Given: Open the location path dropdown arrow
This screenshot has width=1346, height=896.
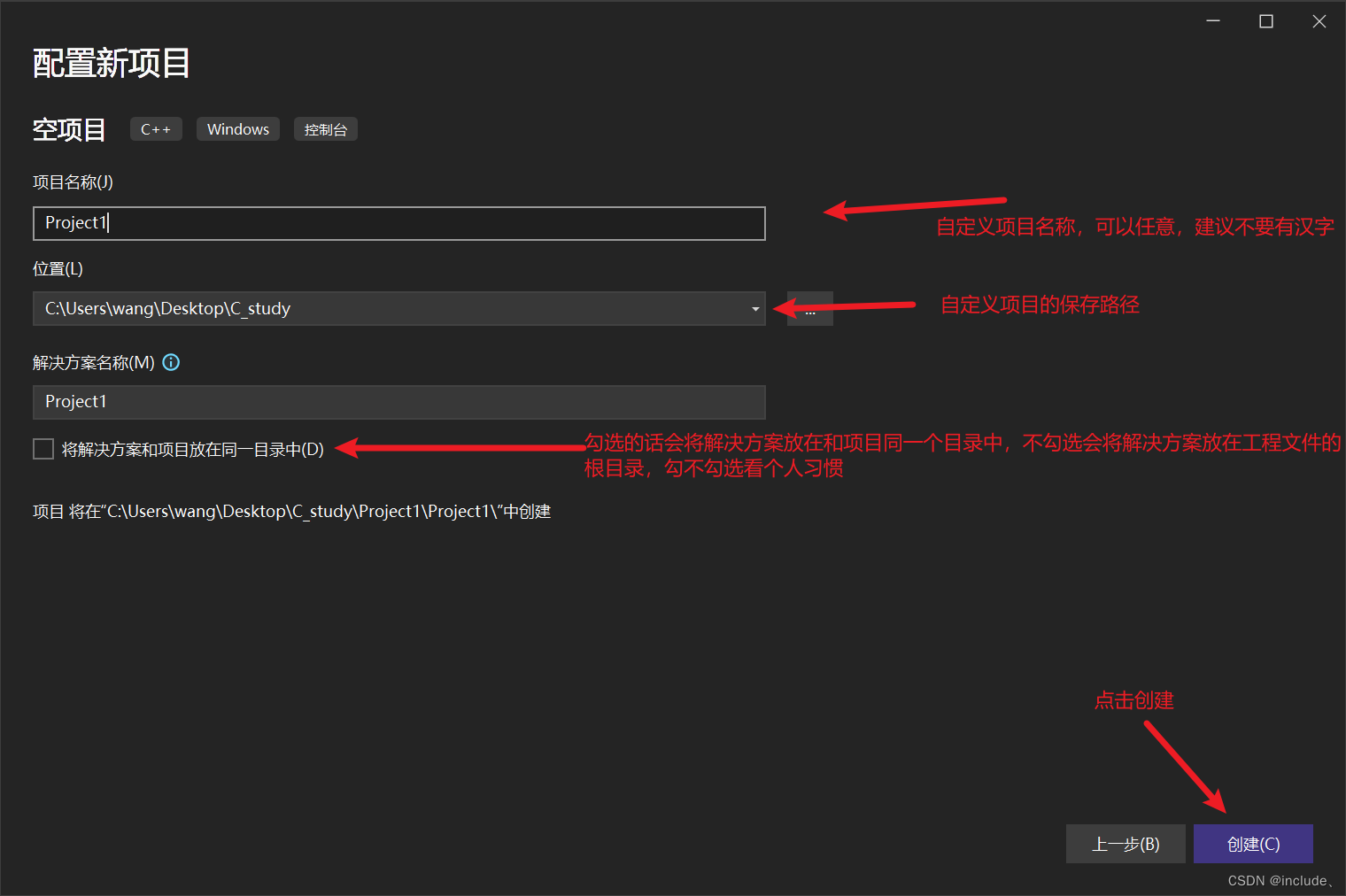Looking at the screenshot, I should tap(754, 309).
